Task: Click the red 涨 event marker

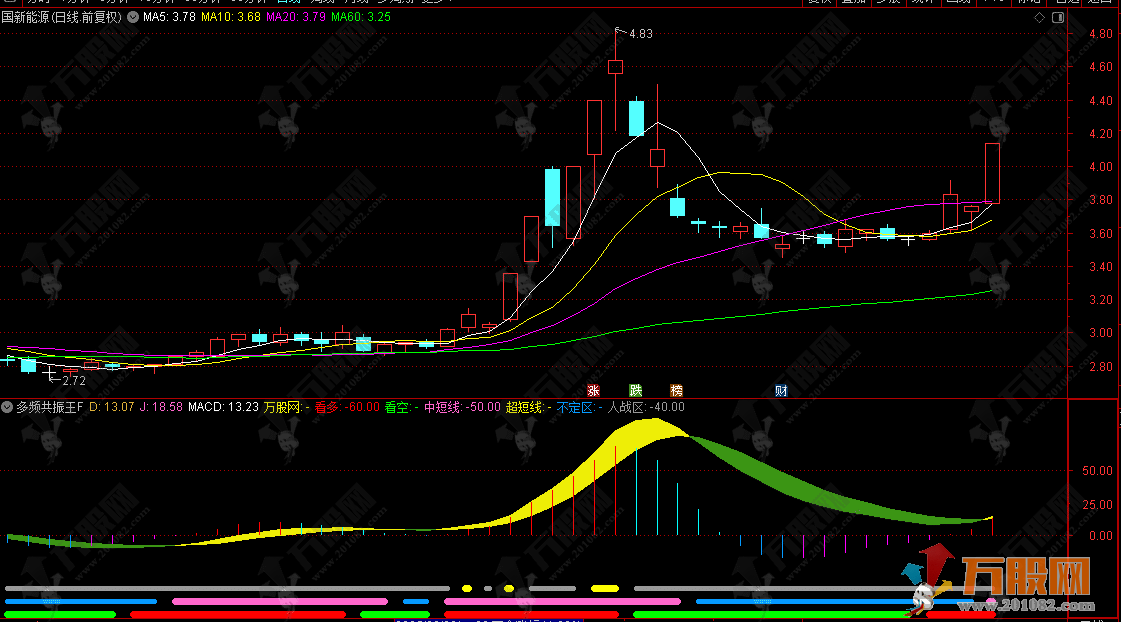Action: click(593, 390)
